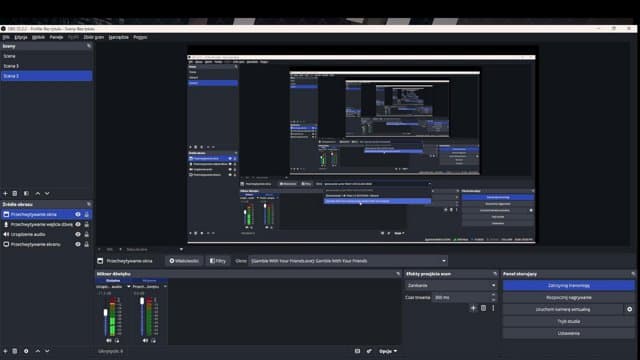The height and width of the screenshot is (360, 640).
Task: Move selected source up in sources panel
Action: click(38, 351)
